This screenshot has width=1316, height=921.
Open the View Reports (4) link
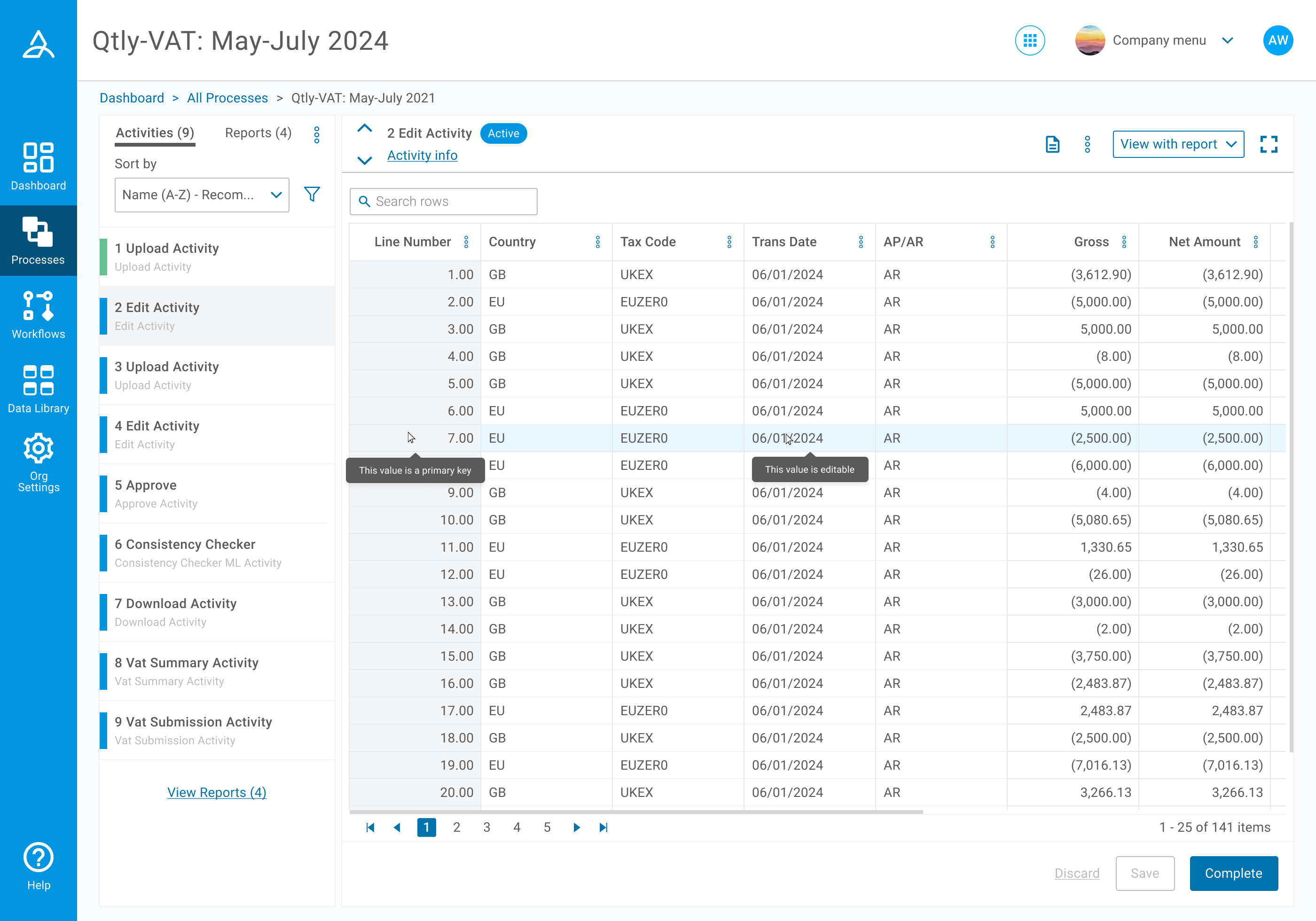(217, 792)
